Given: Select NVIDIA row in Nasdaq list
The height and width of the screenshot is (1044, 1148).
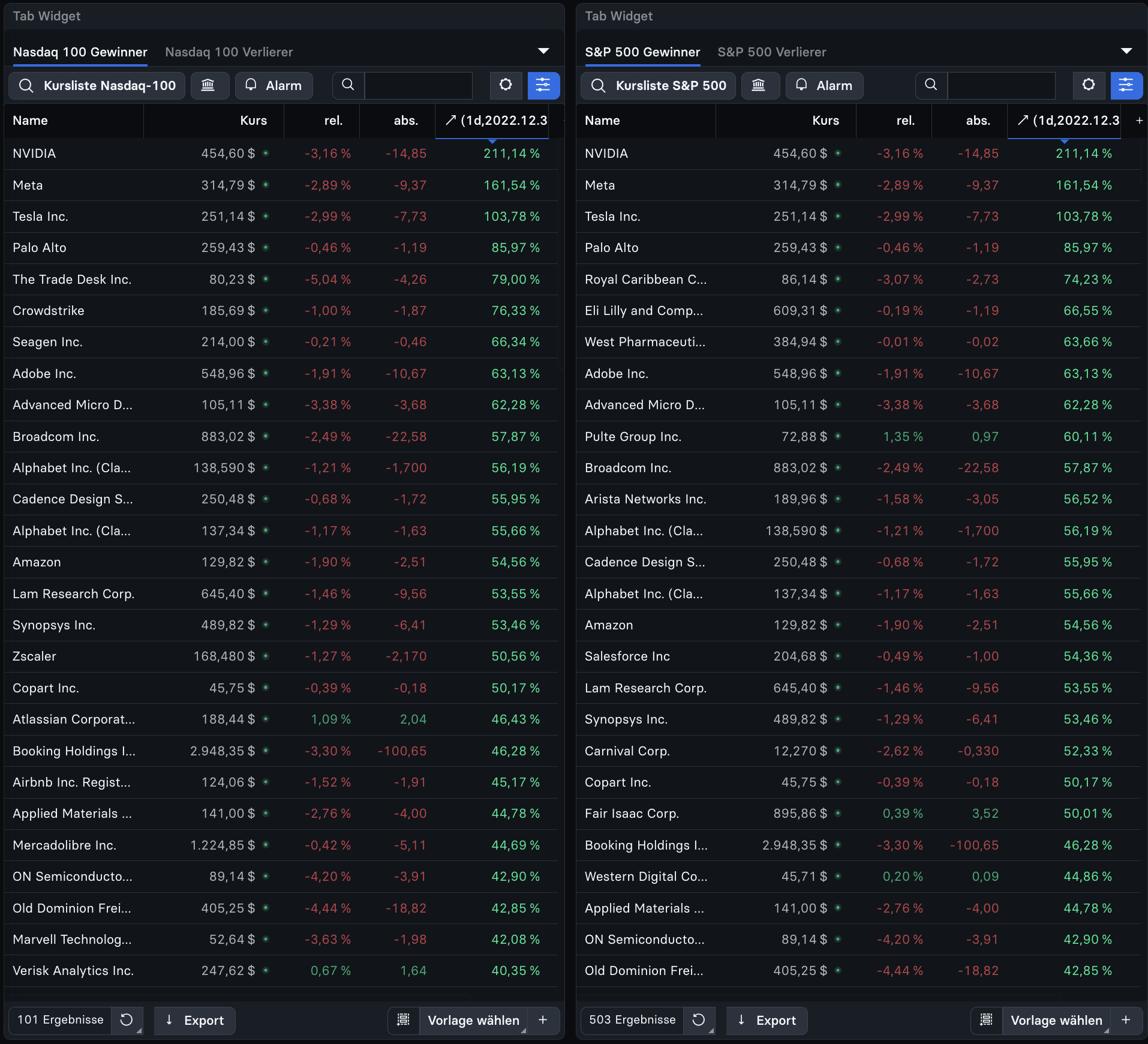Looking at the screenshot, I should coord(281,154).
